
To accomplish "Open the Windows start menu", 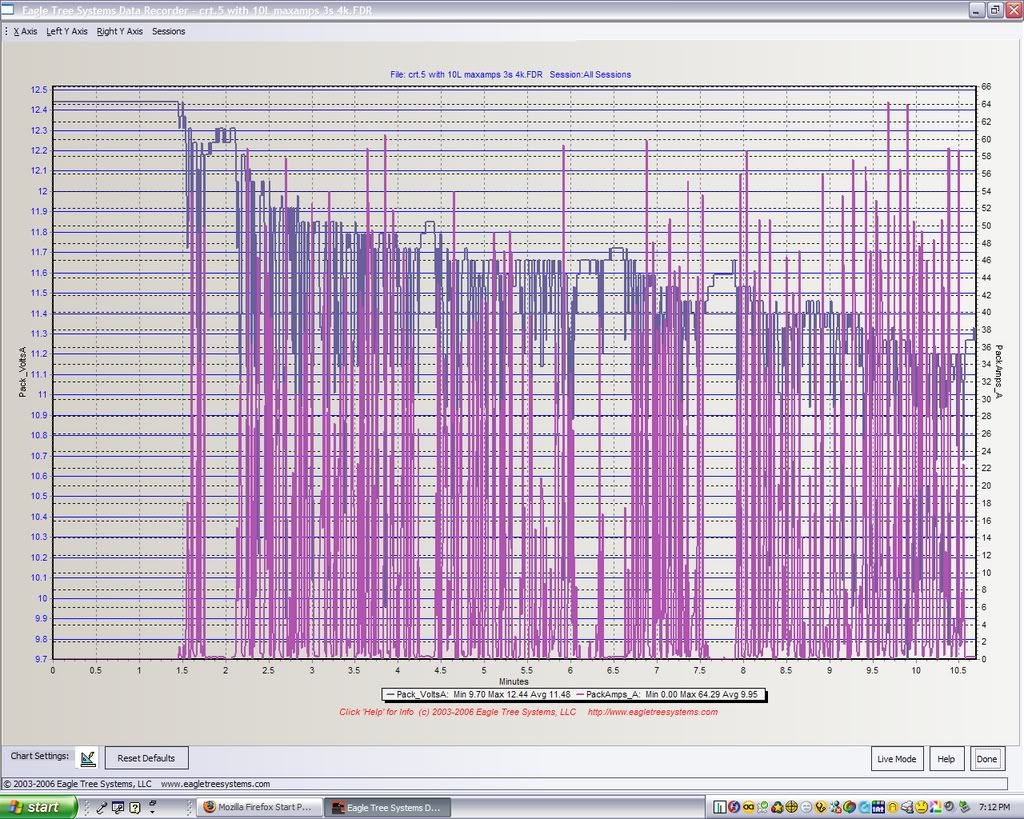I will 39,807.
